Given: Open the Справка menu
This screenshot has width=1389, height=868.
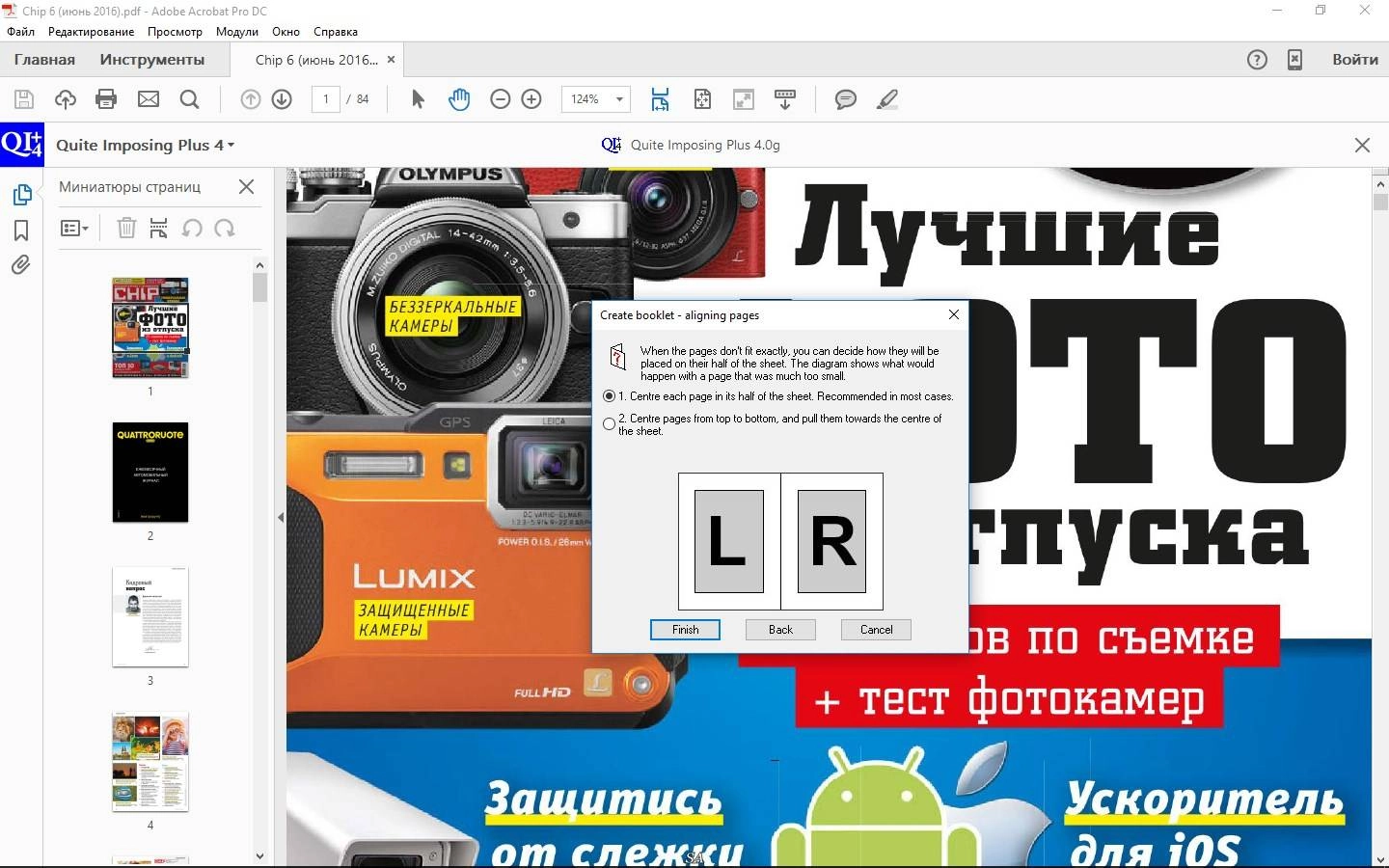Looking at the screenshot, I should (336, 32).
